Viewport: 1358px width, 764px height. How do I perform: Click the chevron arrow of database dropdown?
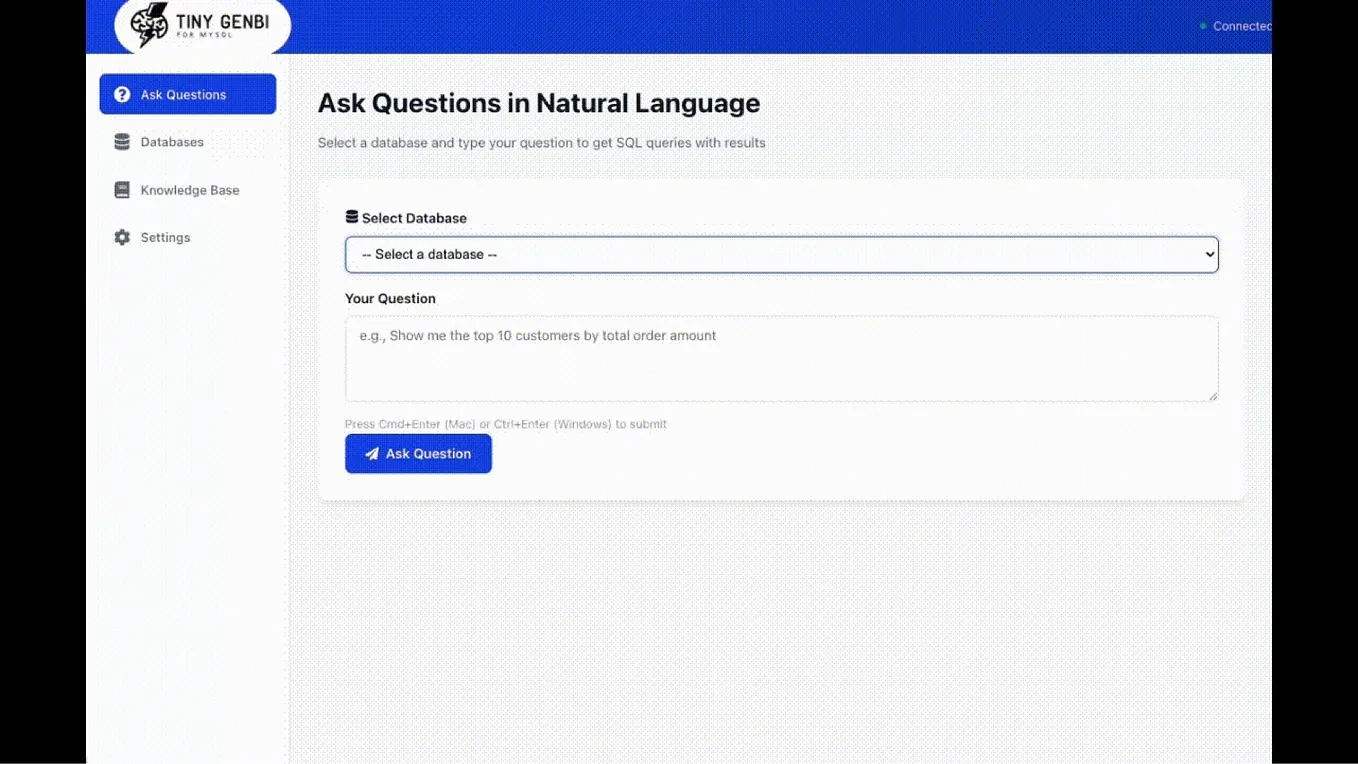1209,254
